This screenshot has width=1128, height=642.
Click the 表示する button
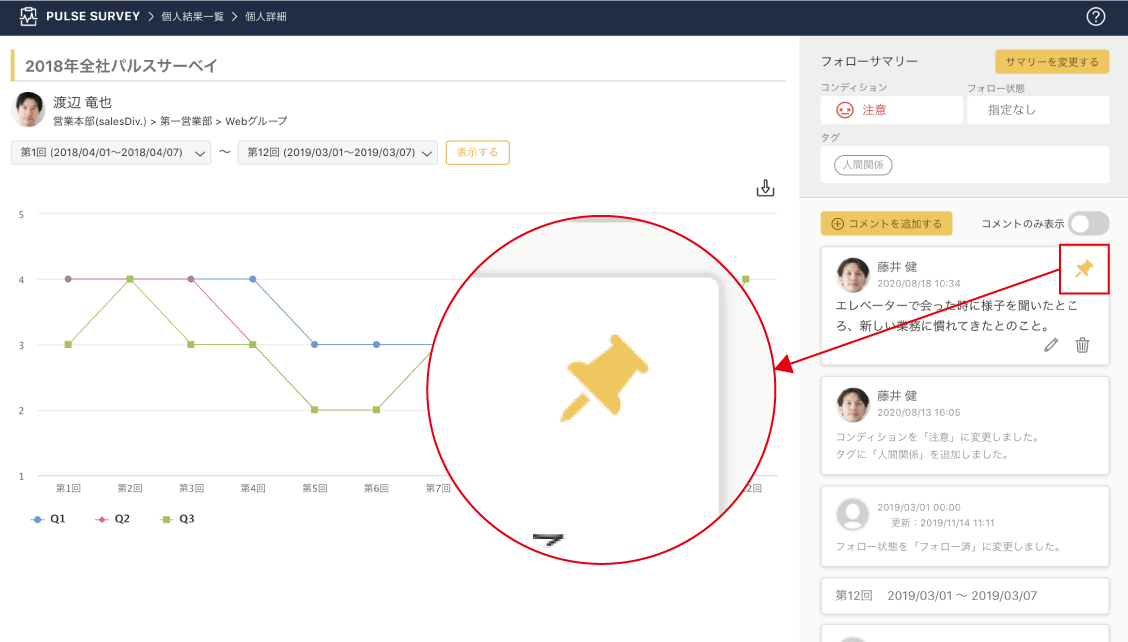click(477, 152)
